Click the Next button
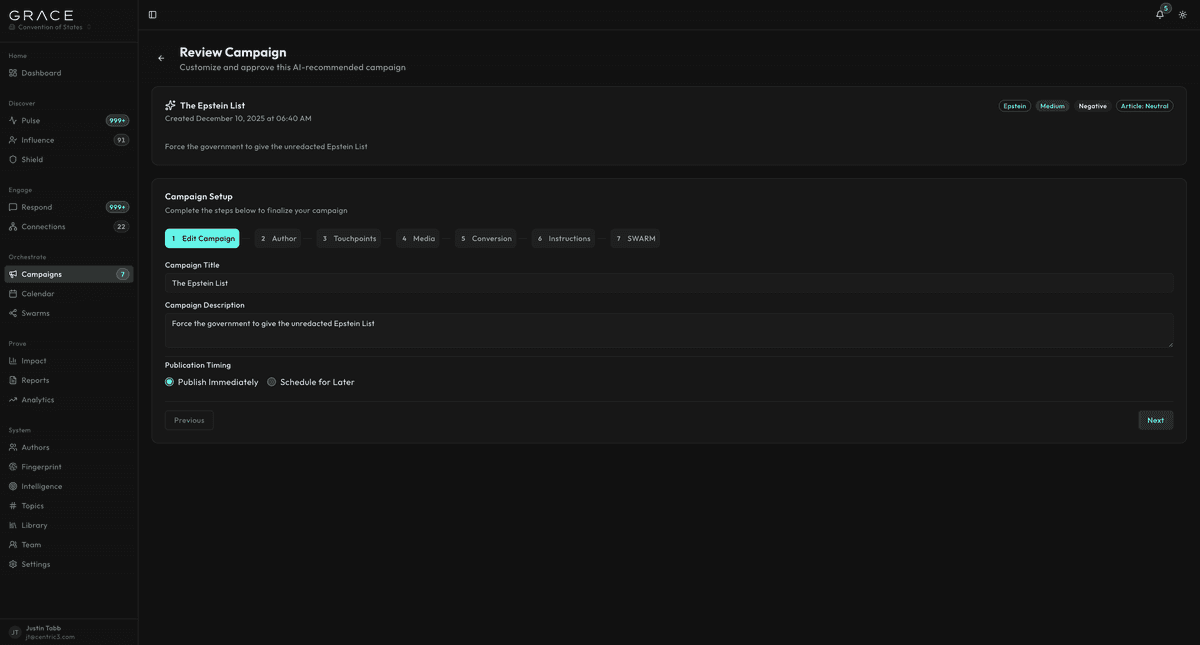Viewport: 1200px width, 645px height. point(1155,420)
